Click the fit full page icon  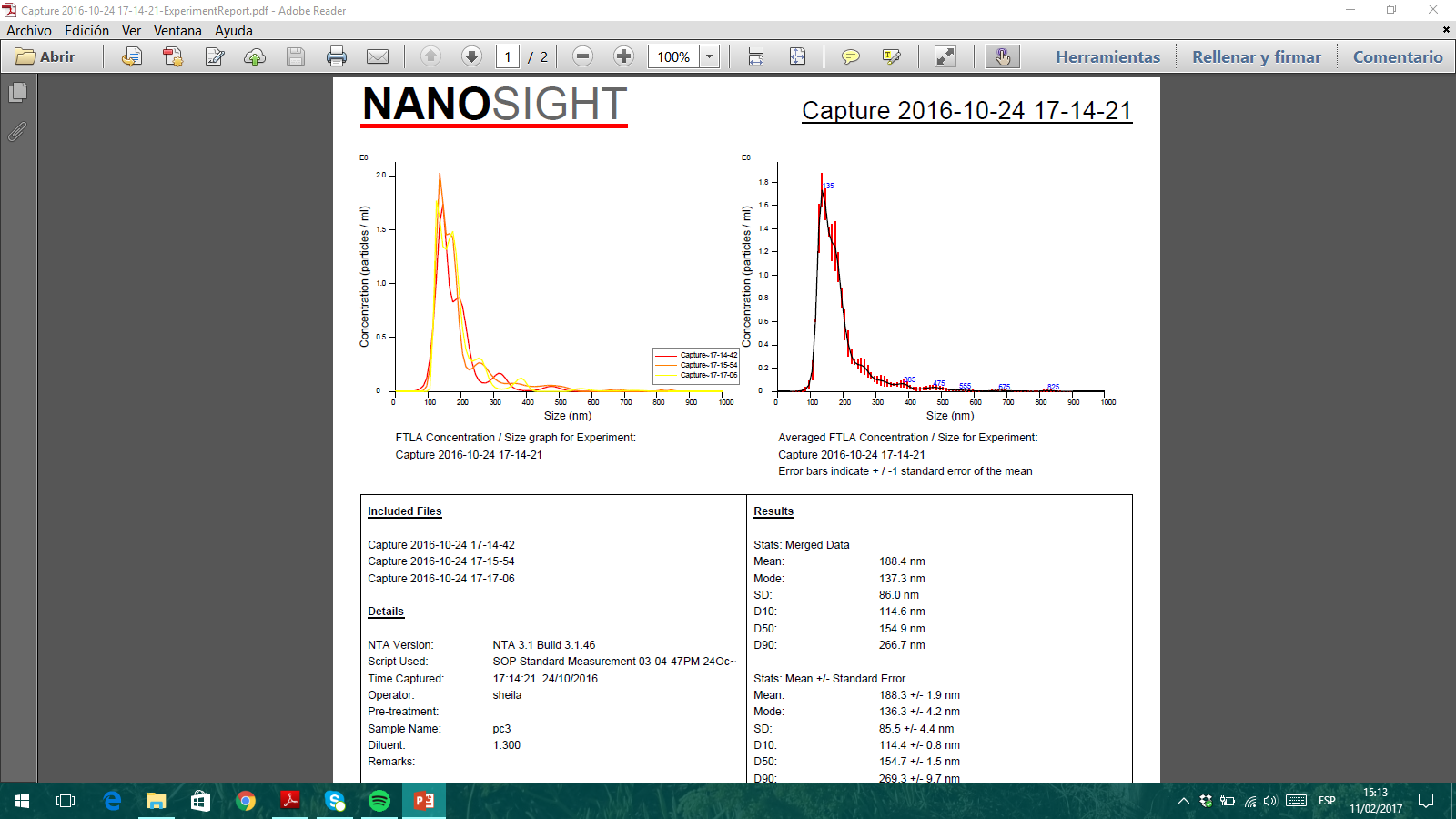tap(797, 56)
